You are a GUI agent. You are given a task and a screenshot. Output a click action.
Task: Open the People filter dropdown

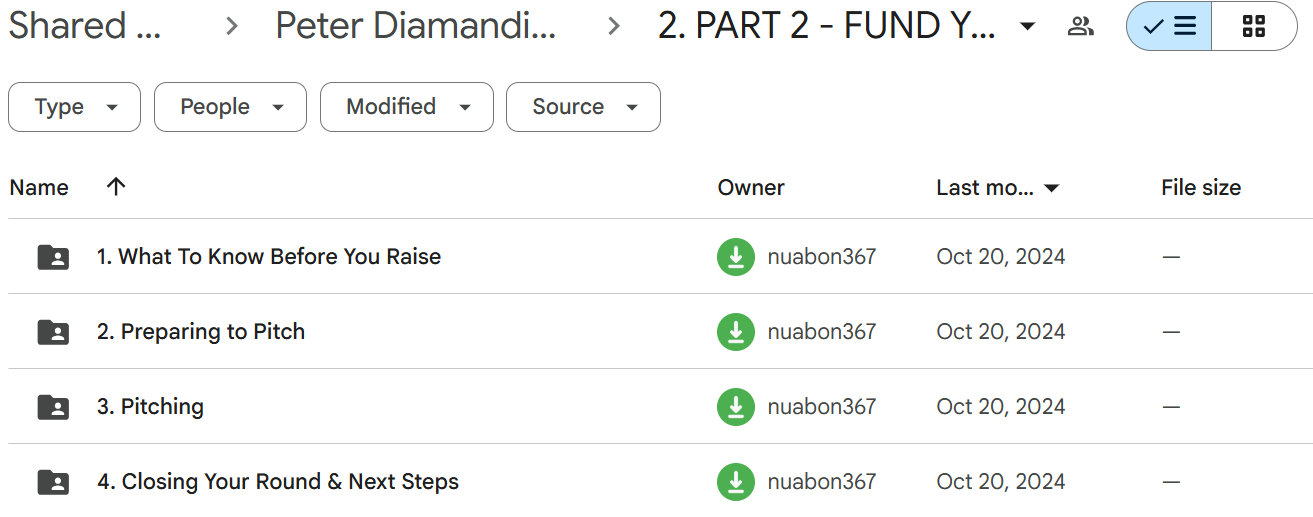coord(230,107)
